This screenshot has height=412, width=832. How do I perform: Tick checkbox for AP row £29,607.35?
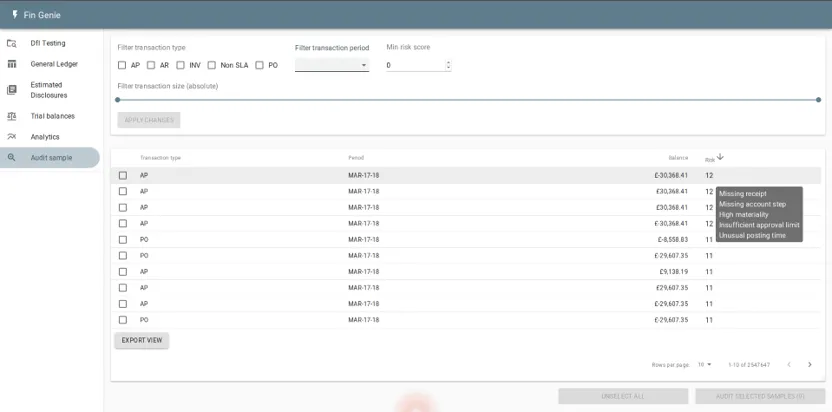[x=123, y=288]
